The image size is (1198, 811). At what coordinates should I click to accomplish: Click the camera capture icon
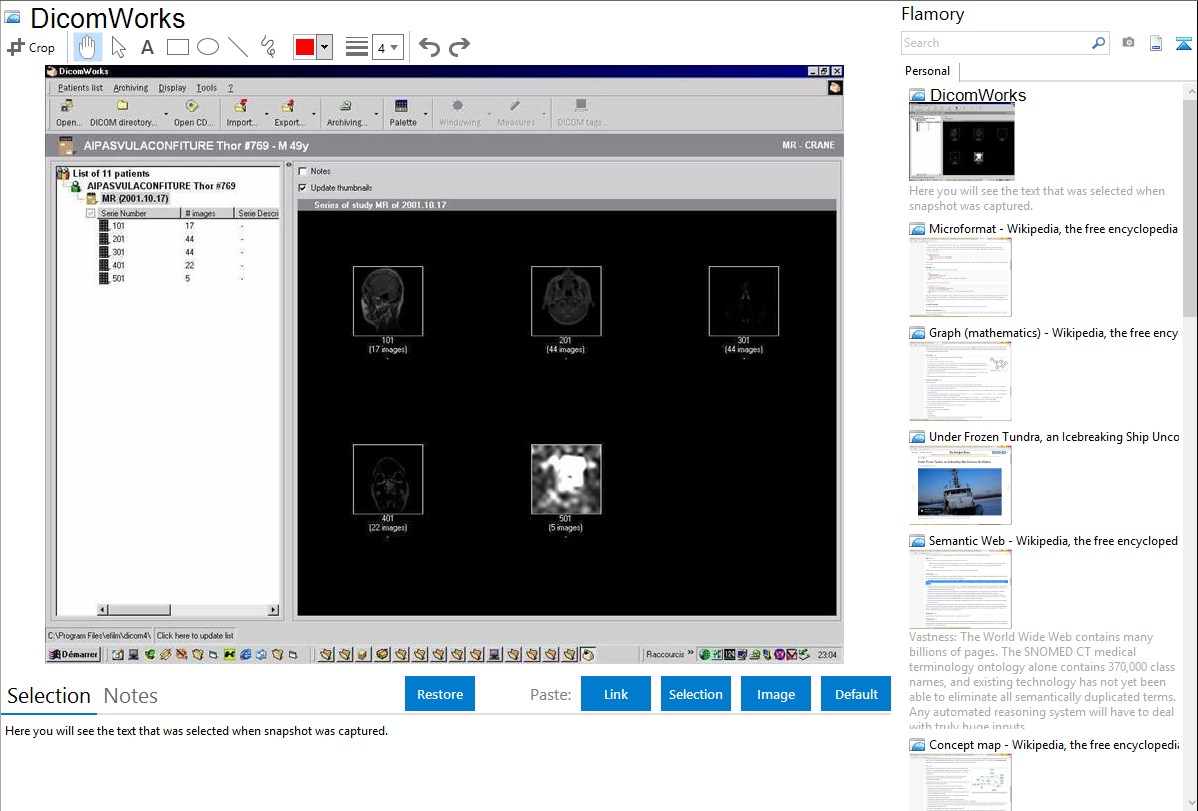(x=1128, y=43)
